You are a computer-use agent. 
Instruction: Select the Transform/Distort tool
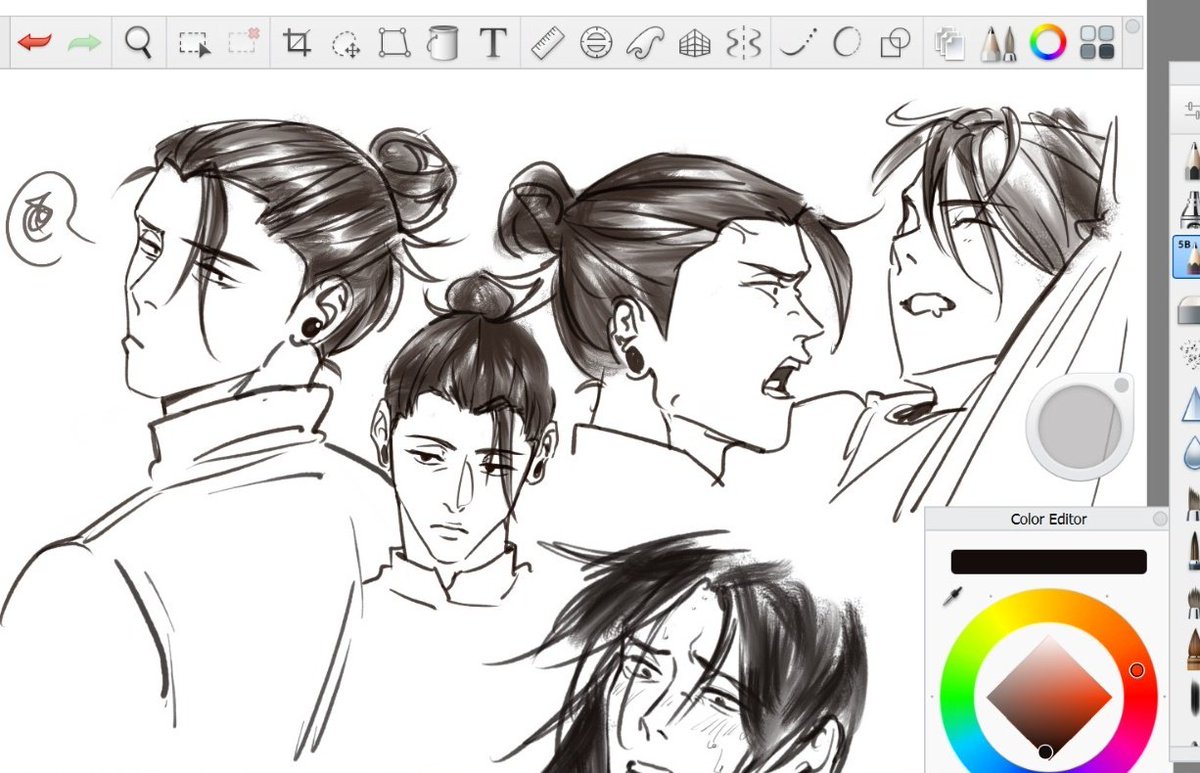coord(395,43)
